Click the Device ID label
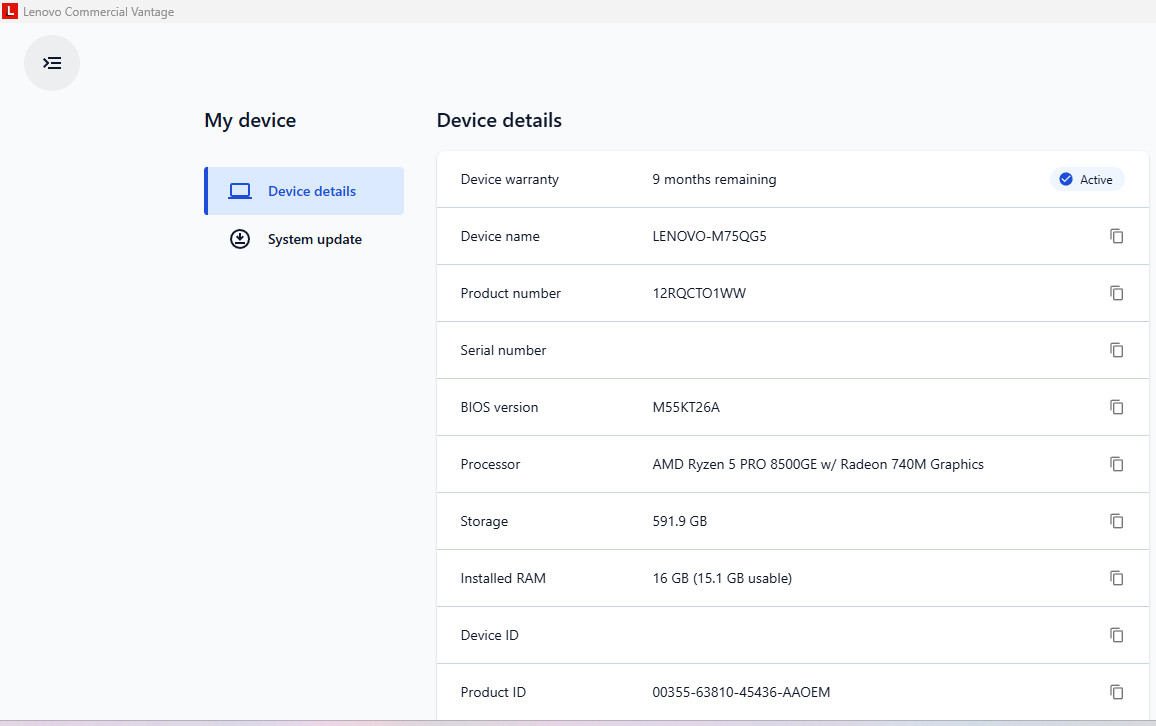 point(489,635)
